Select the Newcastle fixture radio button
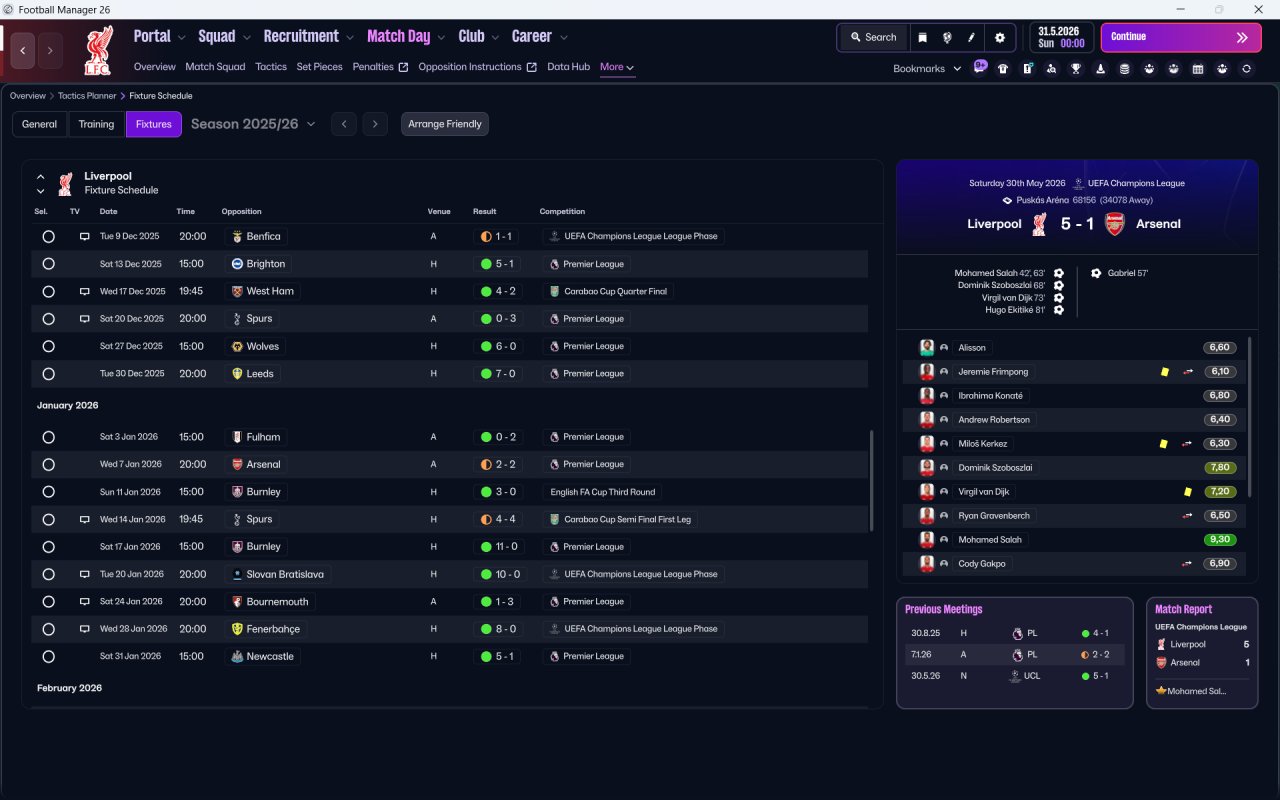 coord(48,657)
